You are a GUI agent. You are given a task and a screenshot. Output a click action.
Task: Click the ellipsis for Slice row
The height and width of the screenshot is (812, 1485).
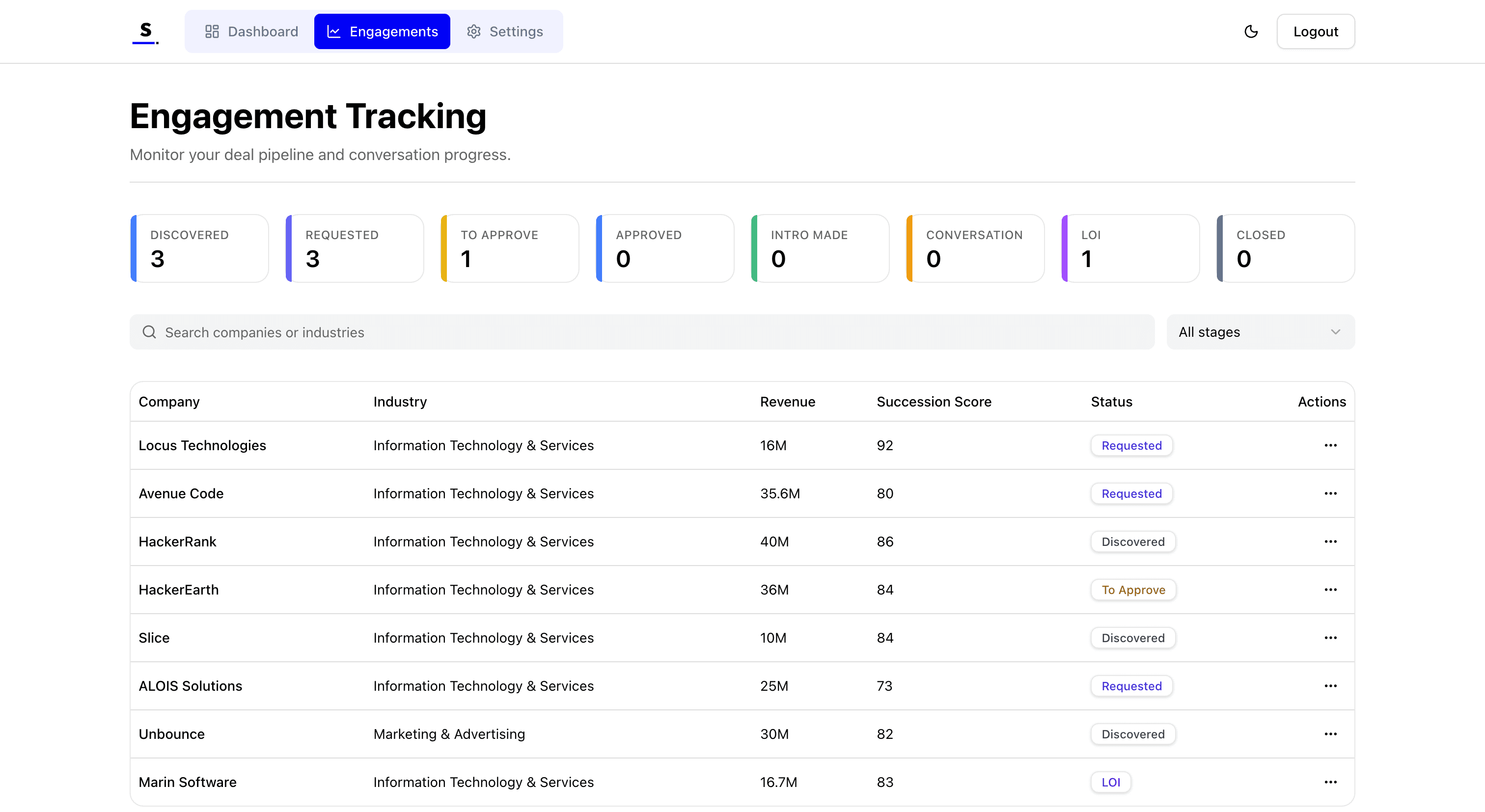[x=1330, y=638]
